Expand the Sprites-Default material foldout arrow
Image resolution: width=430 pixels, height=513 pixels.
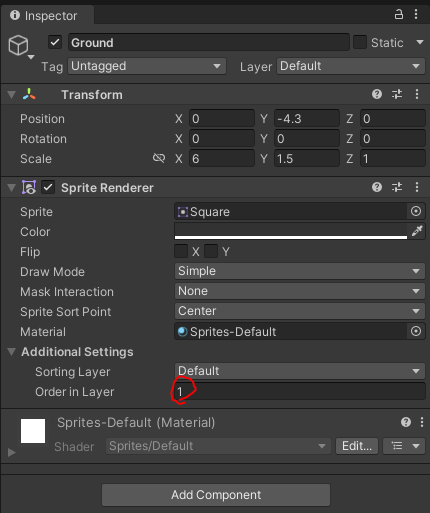pyautogui.click(x=12, y=452)
